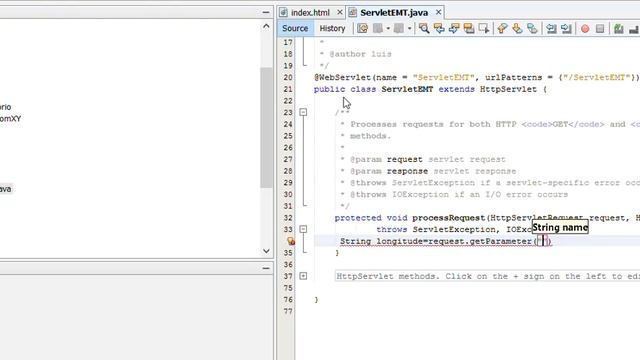Switch to the index.html editor tab
This screenshot has height=360, width=640.
(310, 13)
